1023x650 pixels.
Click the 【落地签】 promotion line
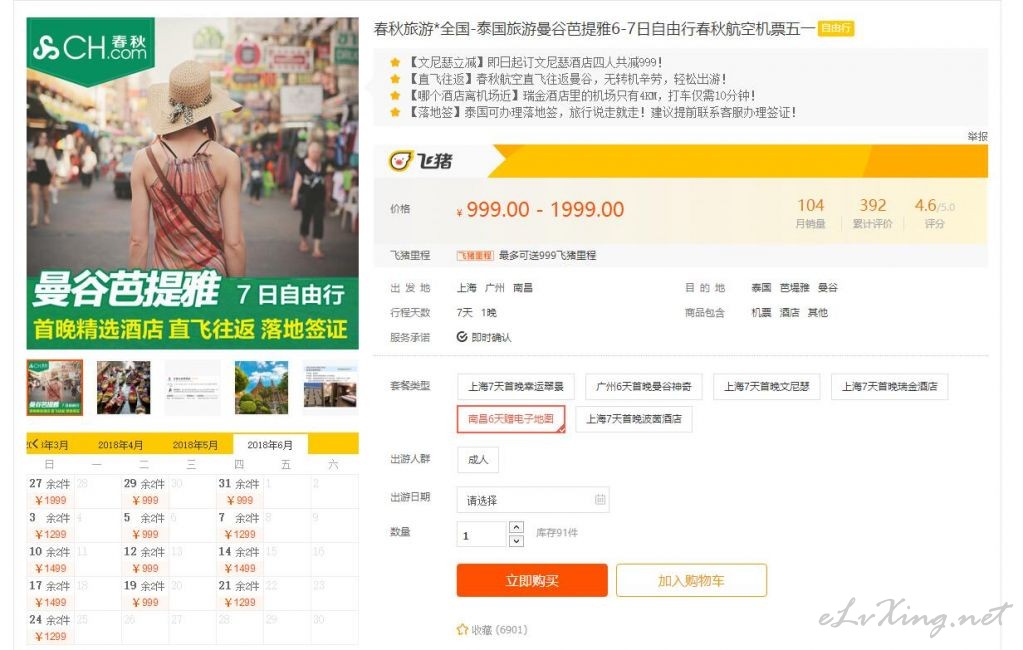[600, 113]
